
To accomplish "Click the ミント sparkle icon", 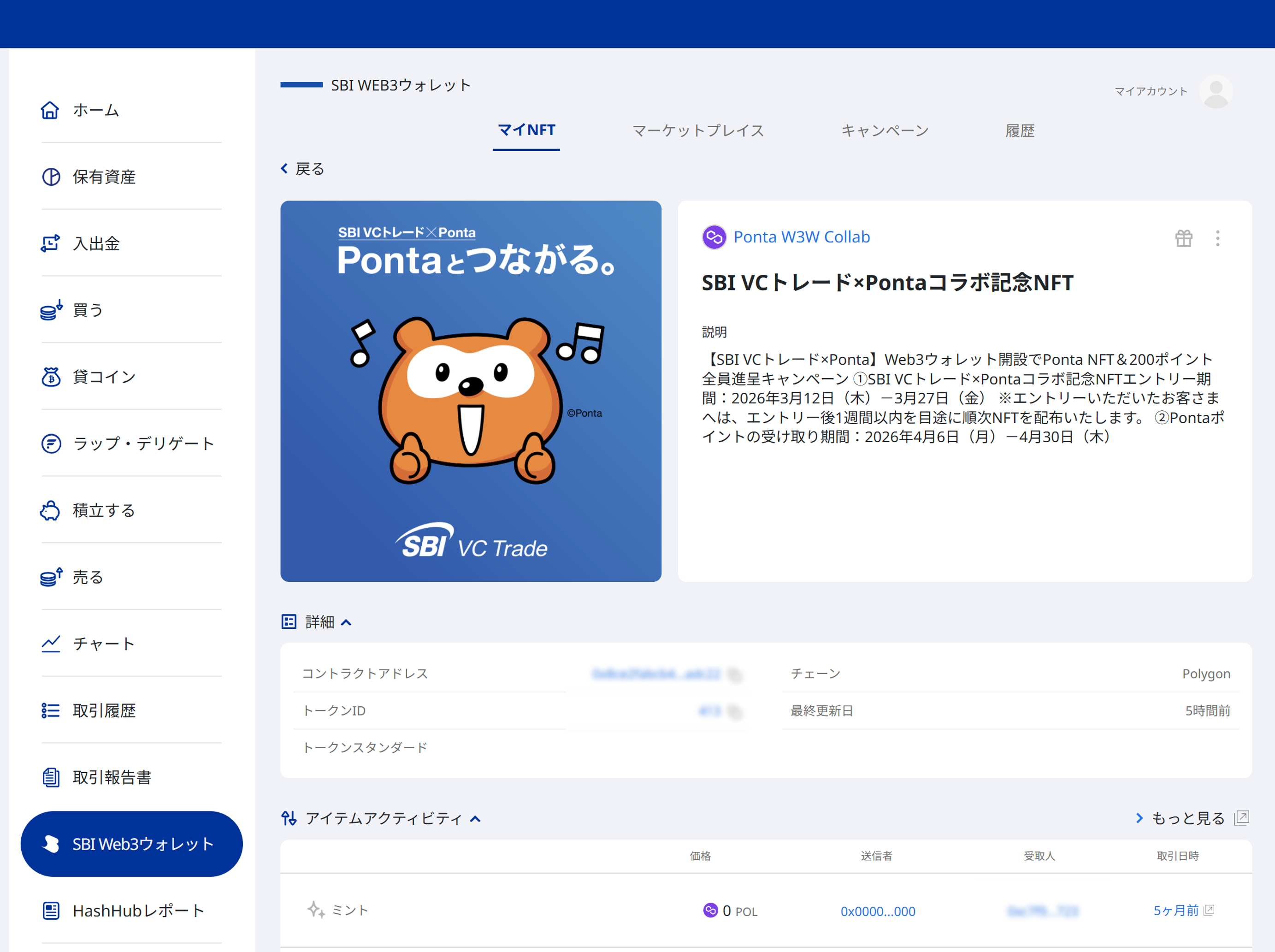I will click(x=316, y=910).
